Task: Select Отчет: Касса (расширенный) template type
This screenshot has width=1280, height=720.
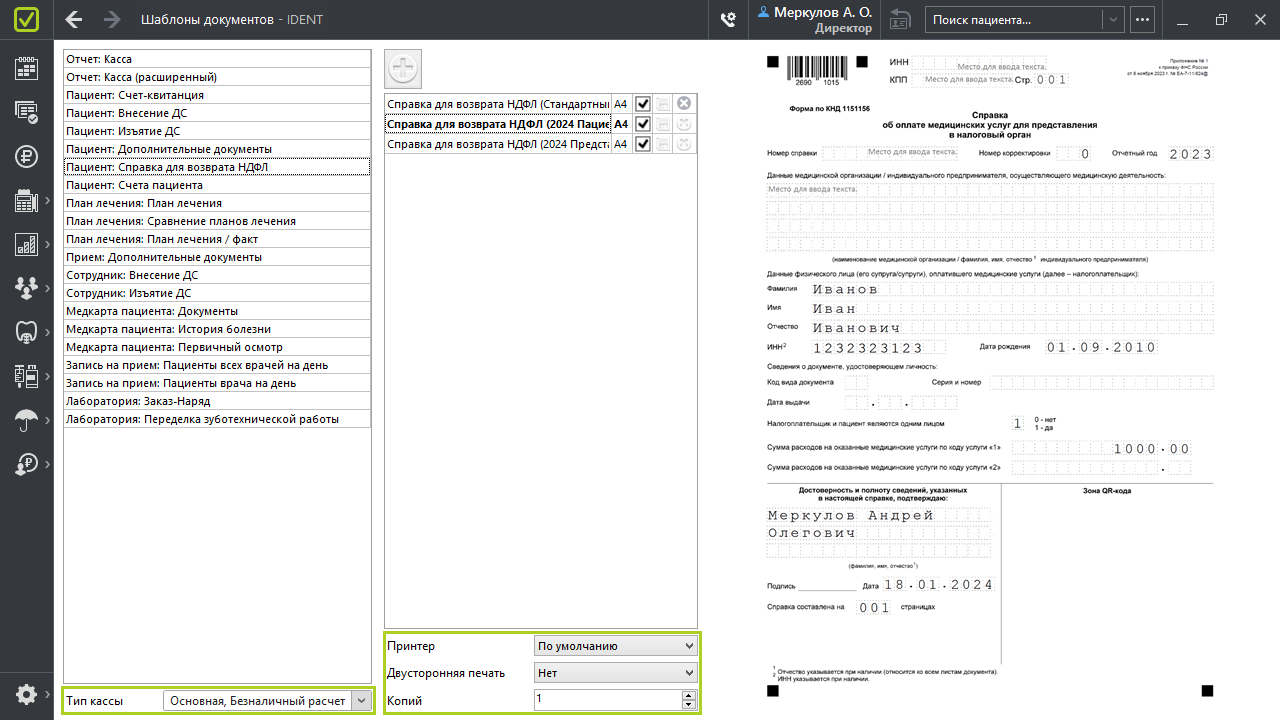Action: 217,77
